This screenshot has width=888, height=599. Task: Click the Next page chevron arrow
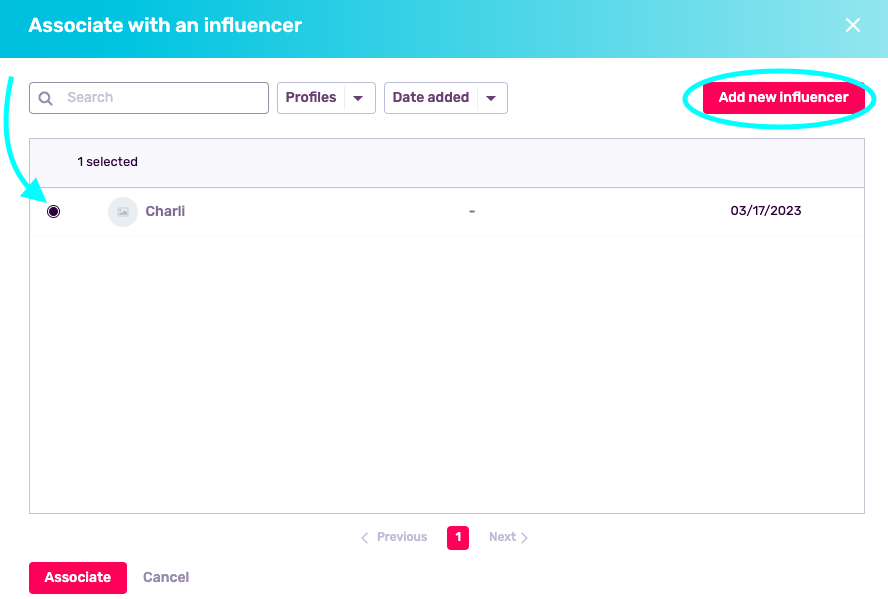click(524, 537)
